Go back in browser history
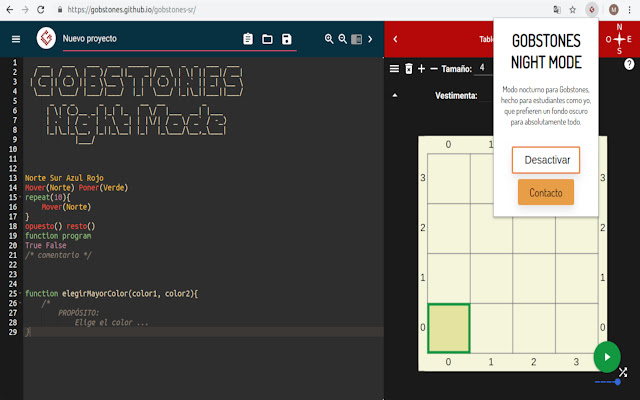640x400 pixels. (9, 9)
